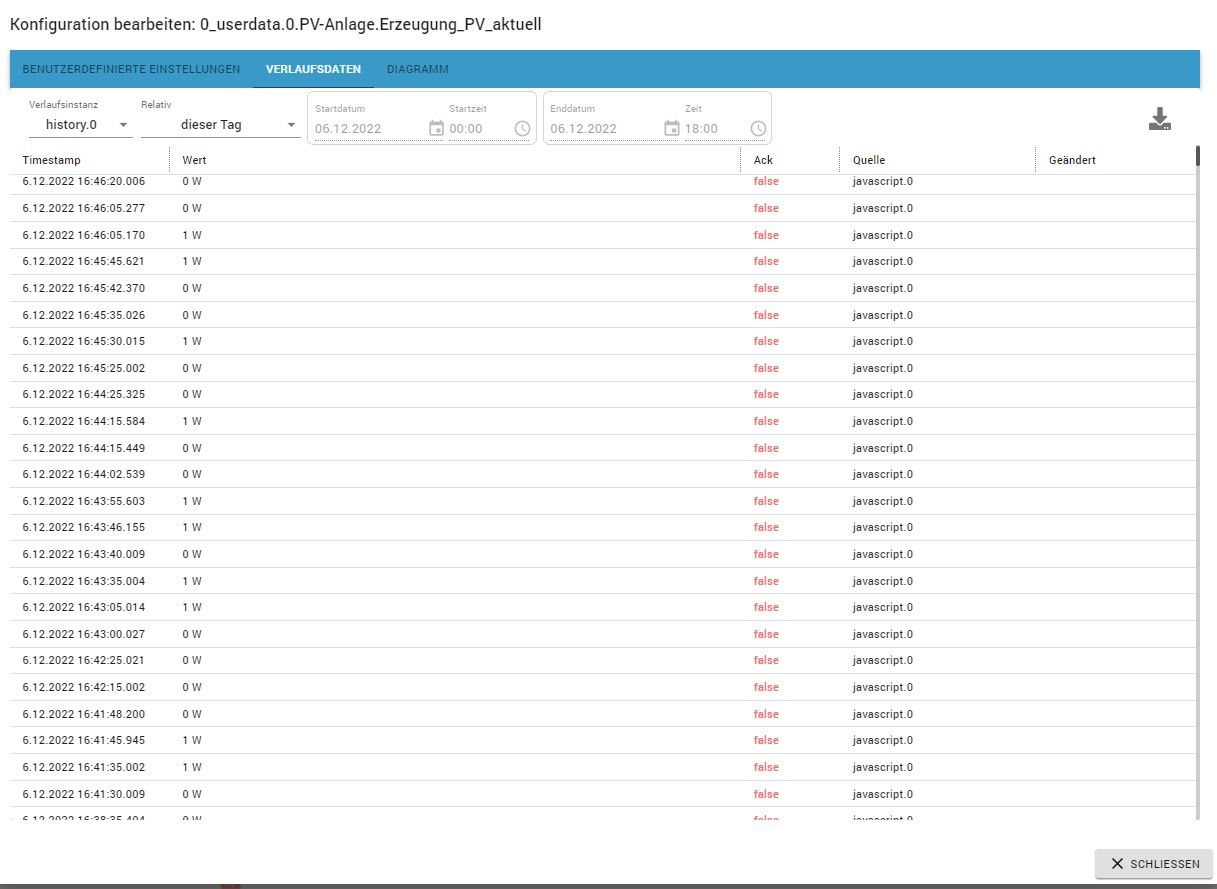
Task: Click 'javascript.0' source in 16:42:15.002 row
Action: pos(882,687)
